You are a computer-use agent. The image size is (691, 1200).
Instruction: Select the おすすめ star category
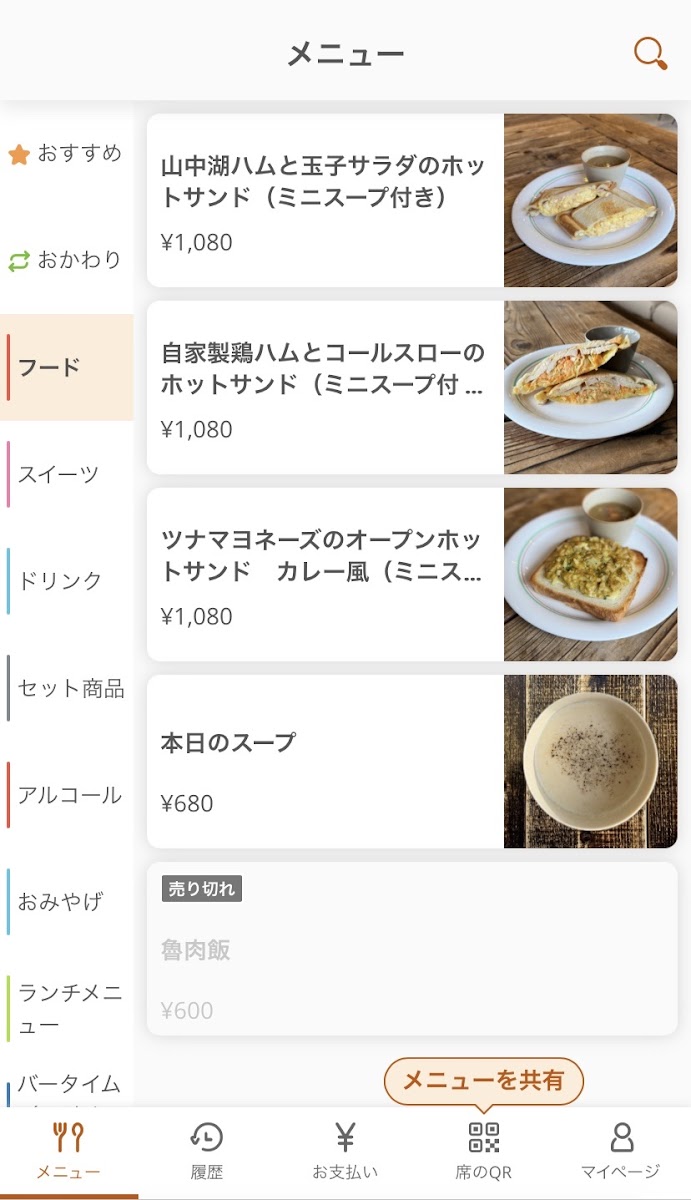click(66, 154)
